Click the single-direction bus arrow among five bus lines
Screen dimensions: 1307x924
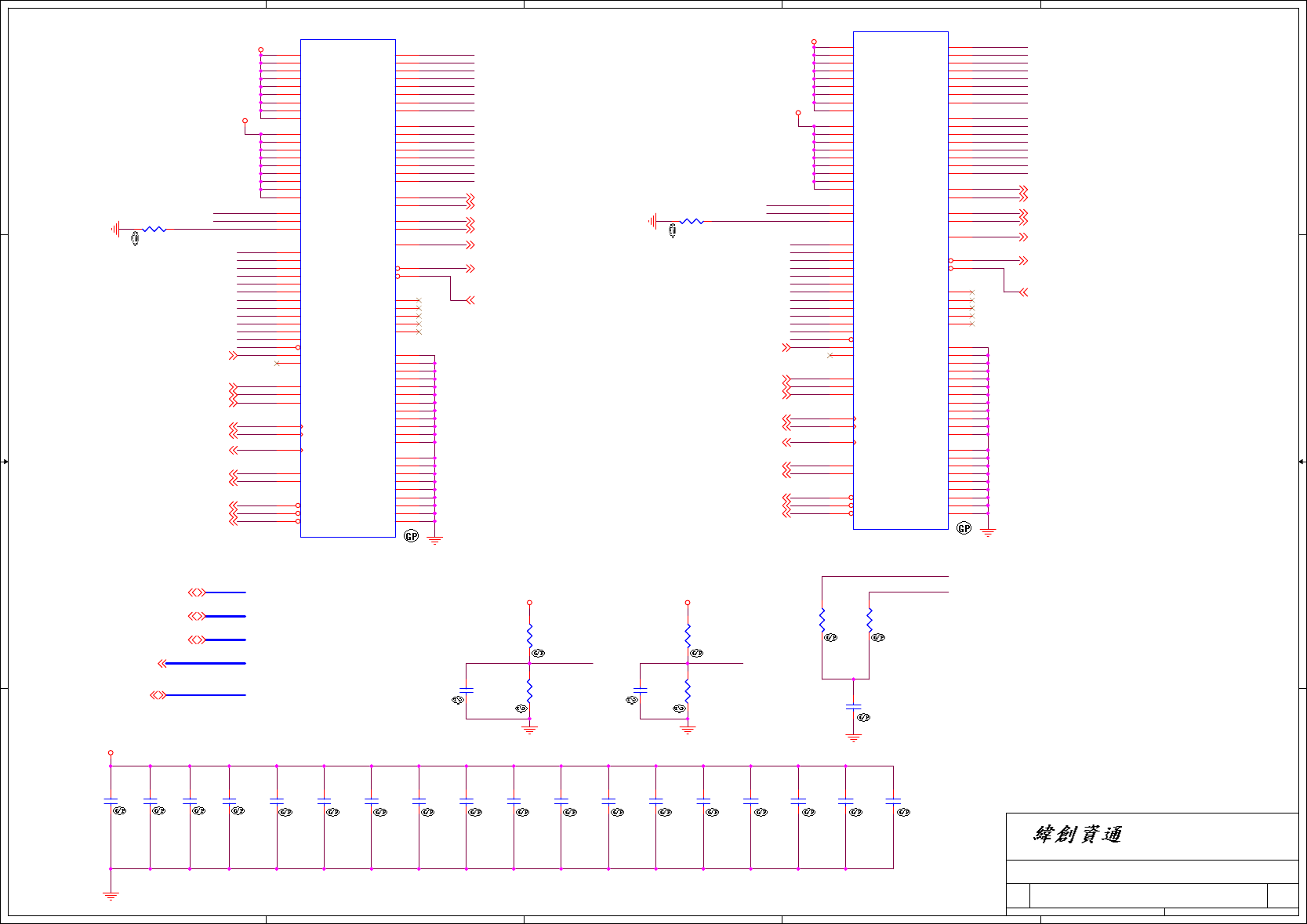click(x=162, y=664)
